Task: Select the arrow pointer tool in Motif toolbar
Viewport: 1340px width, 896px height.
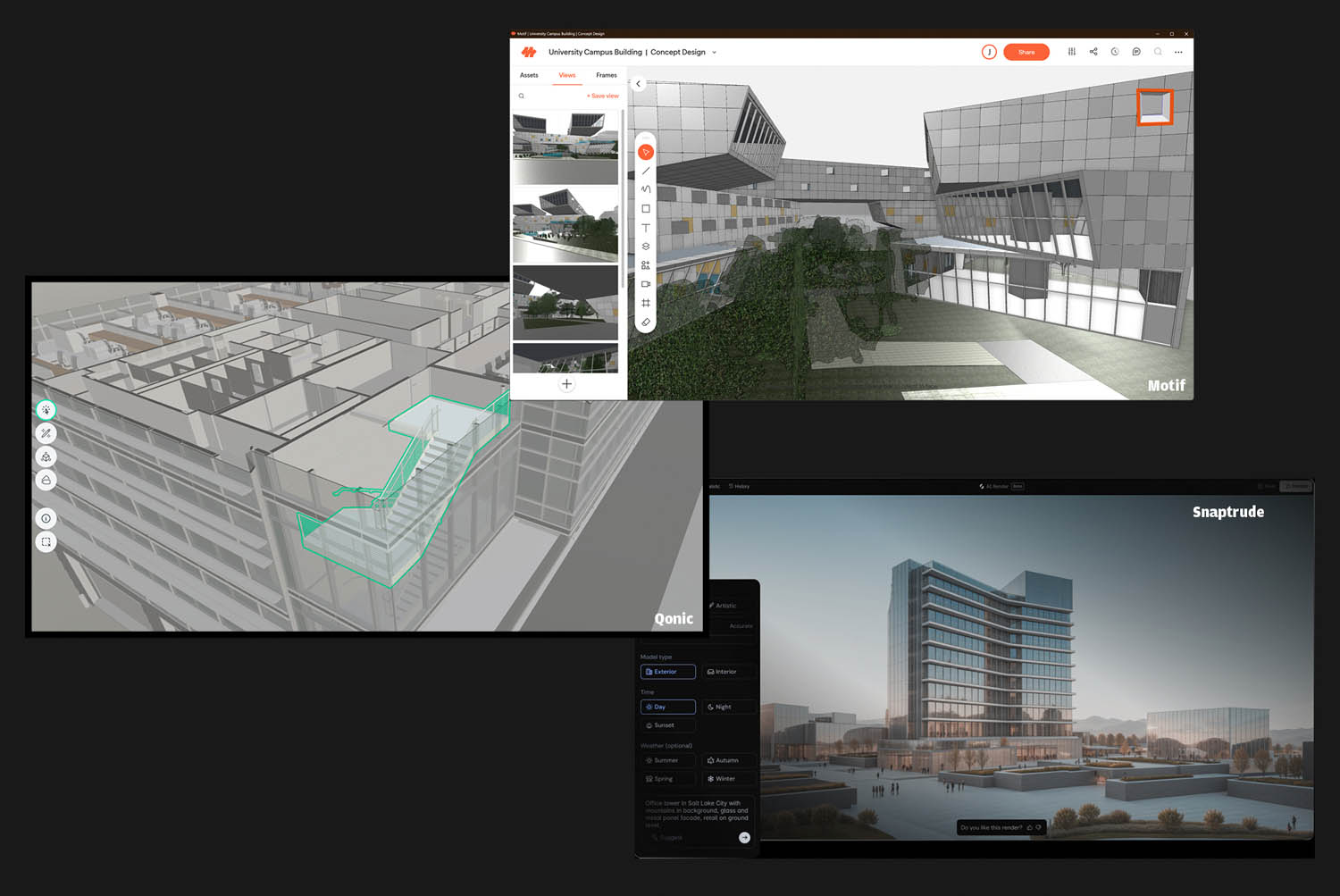Action: 646,152
